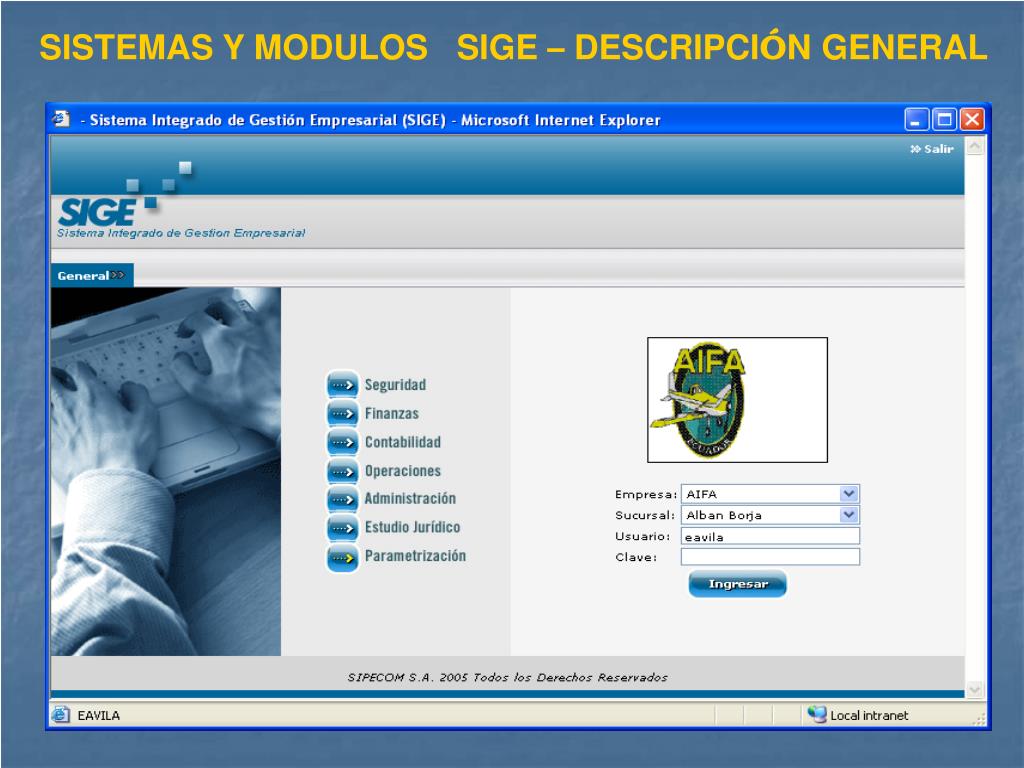Click the EAVILA status bar text
Viewport: 1024px width, 768px height.
pyautogui.click(x=99, y=716)
